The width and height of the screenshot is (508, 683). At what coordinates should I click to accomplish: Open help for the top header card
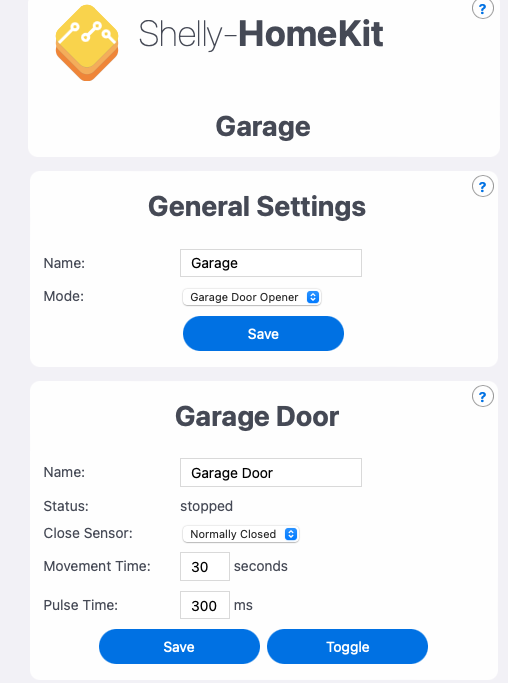(482, 9)
